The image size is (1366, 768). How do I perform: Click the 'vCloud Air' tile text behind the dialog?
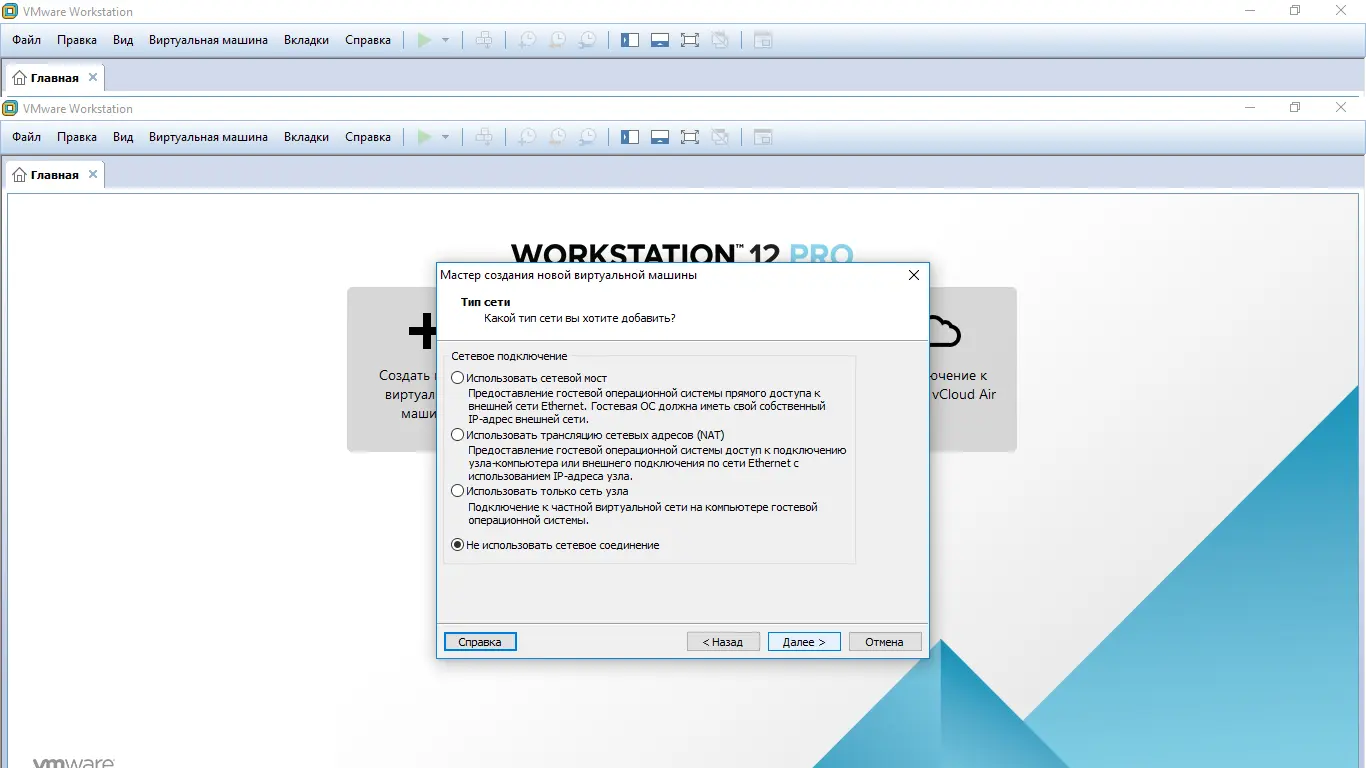tap(964, 394)
